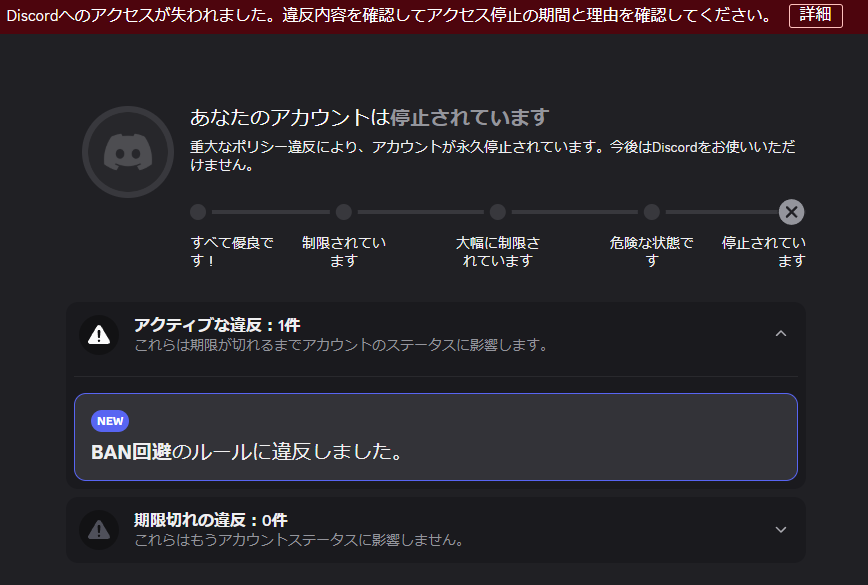Click the アクティブな違反：1件 heading
Screen dimensions: 868x585
[217, 325]
